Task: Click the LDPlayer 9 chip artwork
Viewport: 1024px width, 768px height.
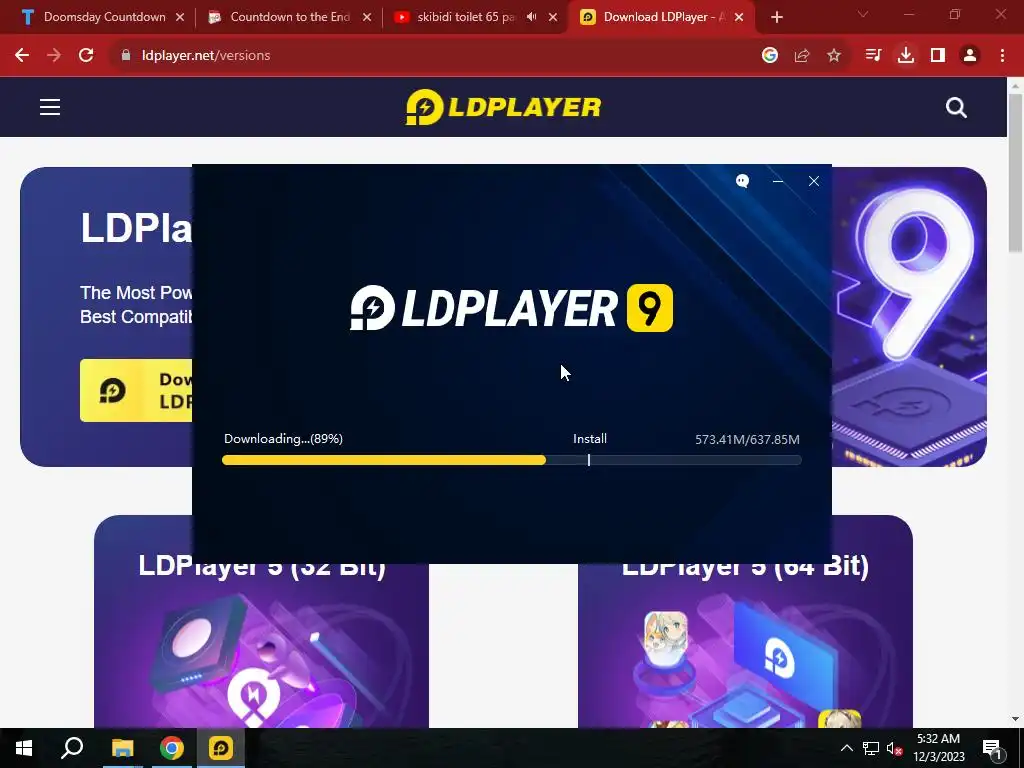Action: [x=909, y=317]
